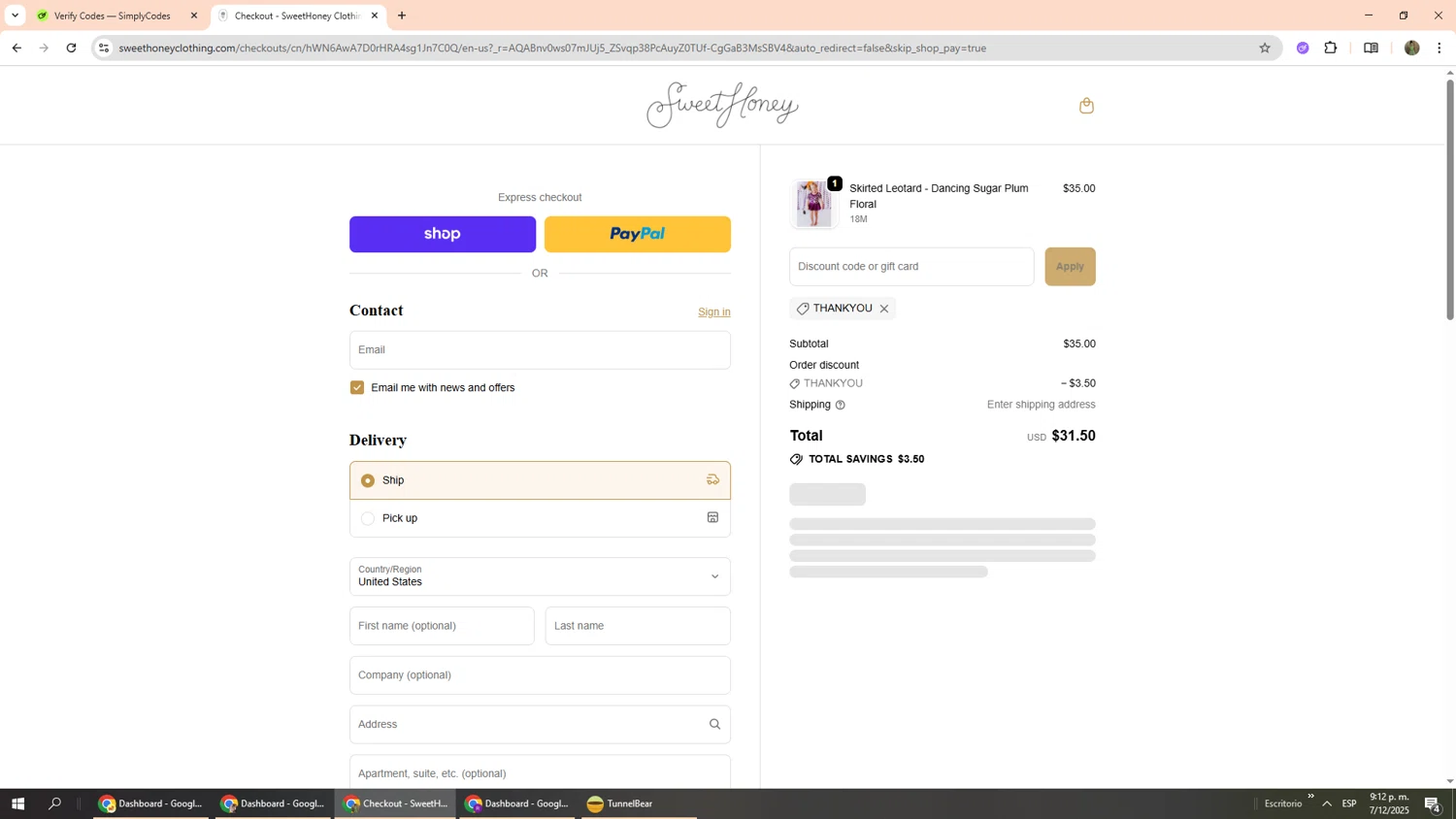Bookmark this page with the star icon
This screenshot has width=1456, height=819.
coord(1265,48)
